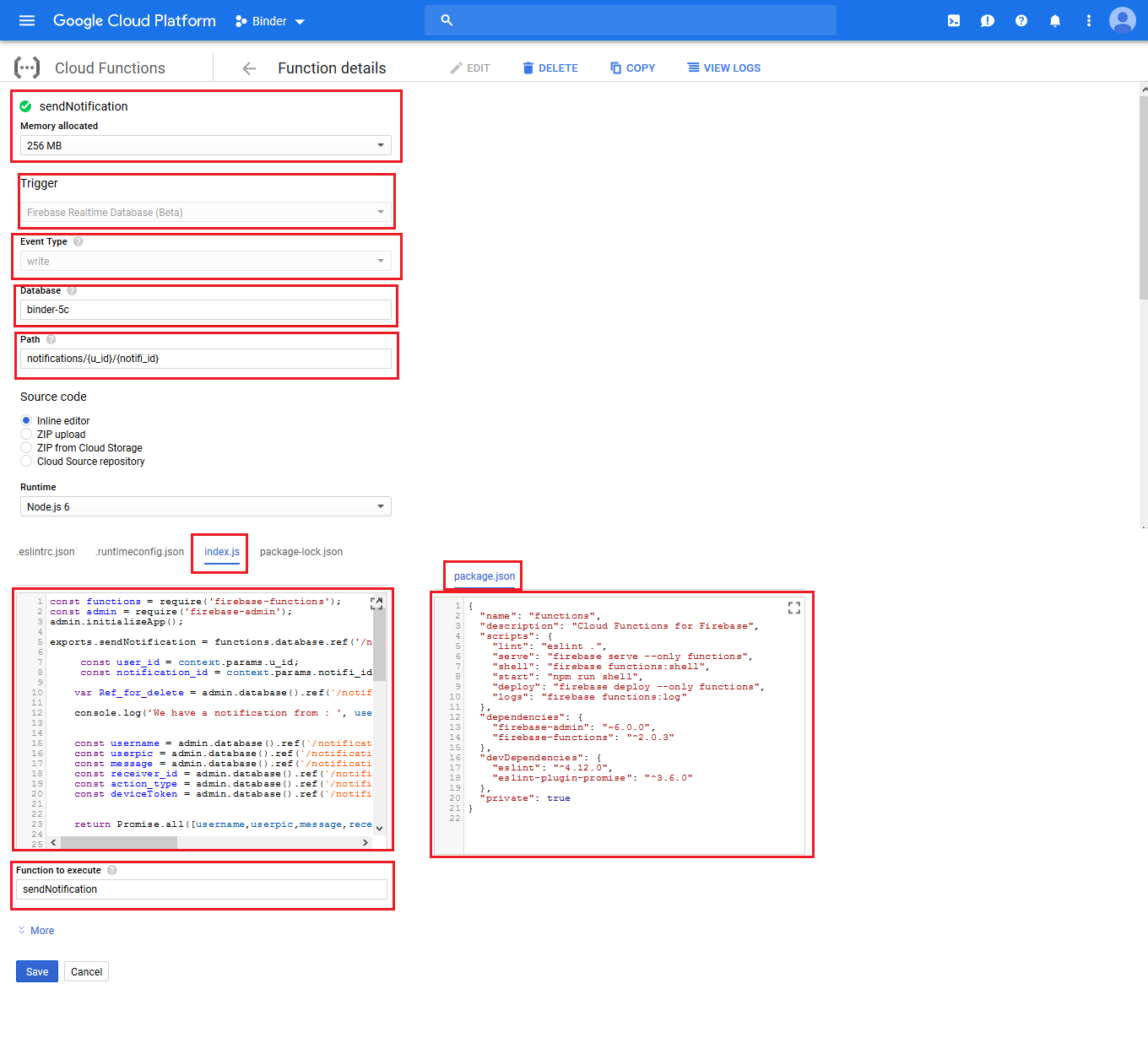Viewport: 1148px width, 1043px height.
Task: Open the Memory allocated 256 MB dropdown
Action: pos(205,146)
